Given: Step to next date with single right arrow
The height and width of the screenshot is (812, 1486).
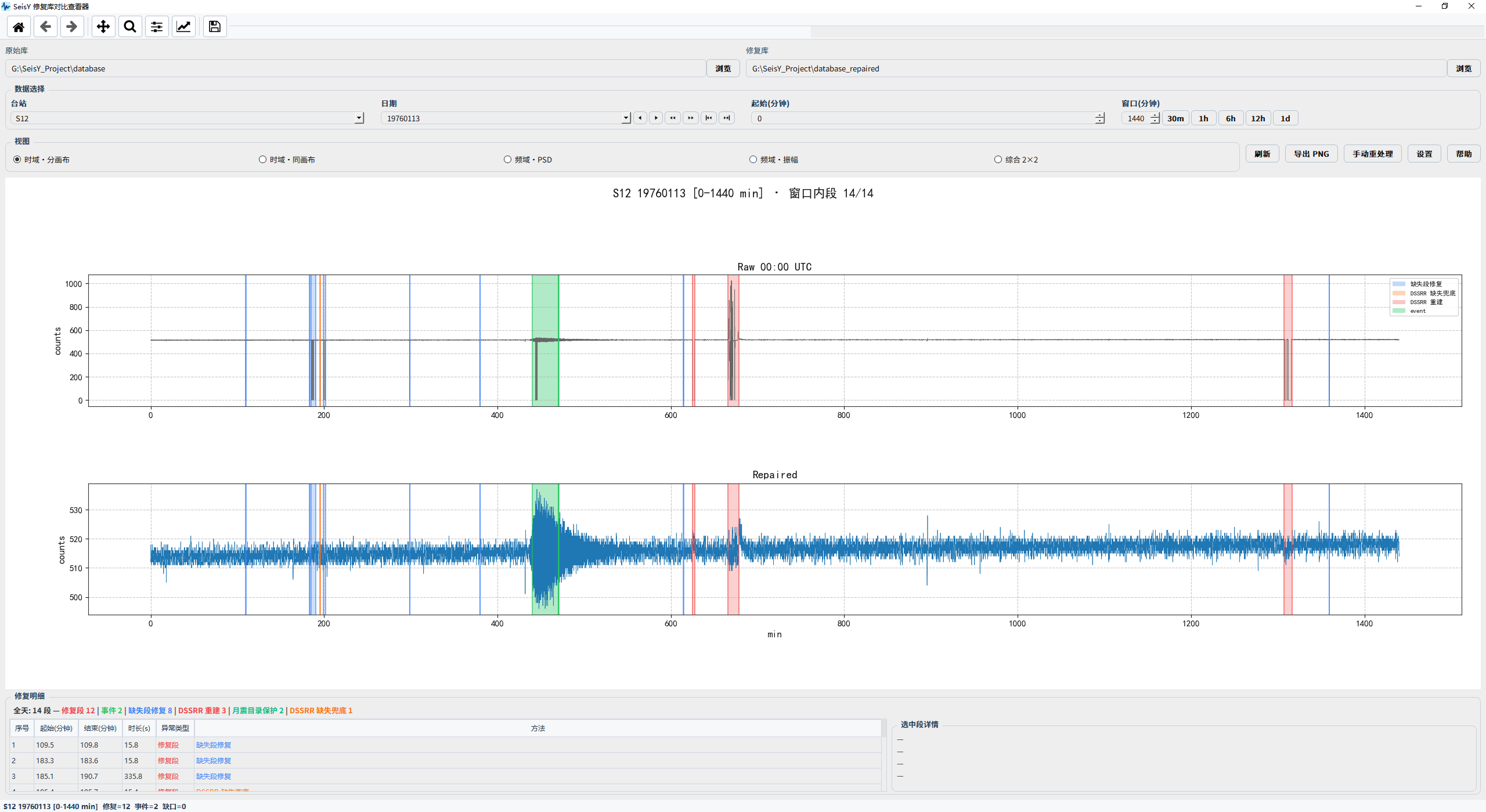Looking at the screenshot, I should tap(656, 118).
